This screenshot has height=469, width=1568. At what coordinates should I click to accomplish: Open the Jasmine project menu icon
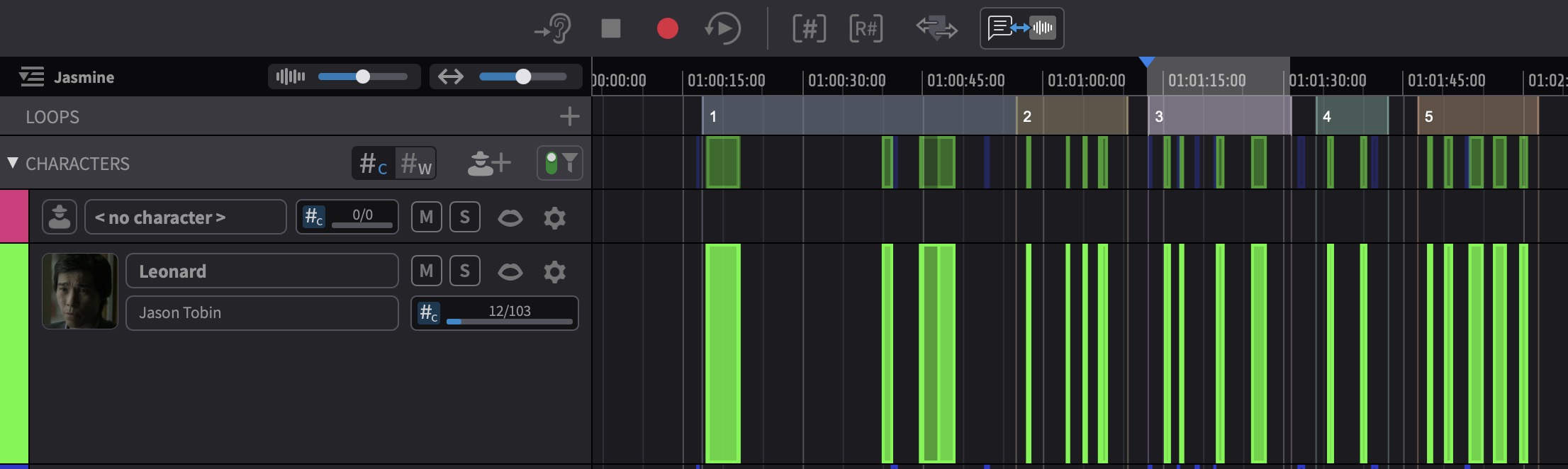coord(32,77)
